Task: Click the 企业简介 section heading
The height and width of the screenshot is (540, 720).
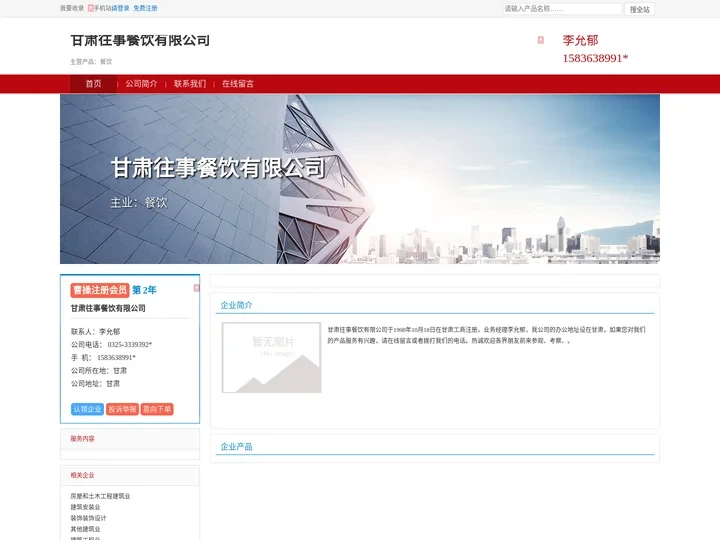Action: [236, 305]
